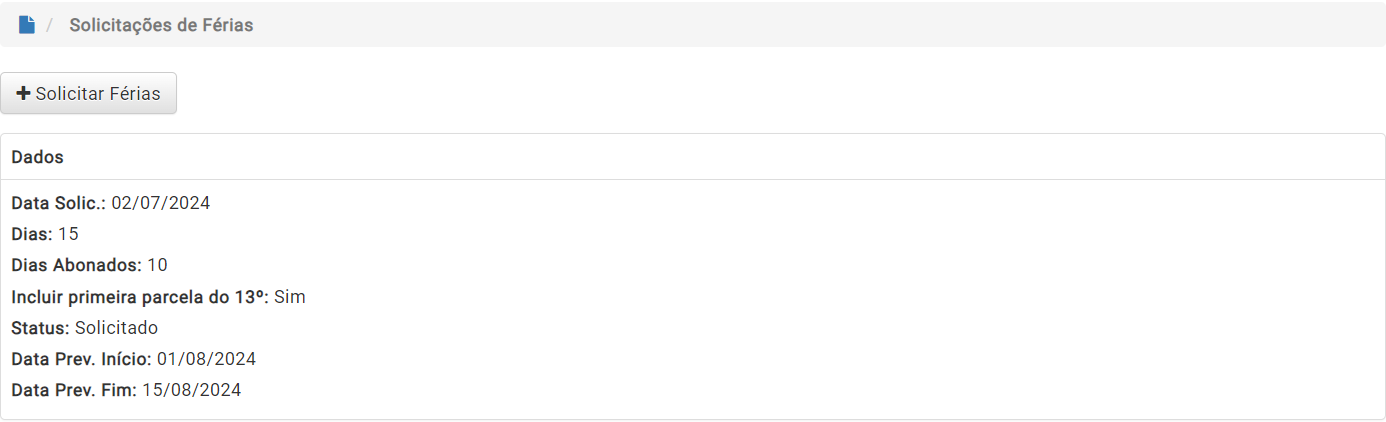Click the Incluir primeira parcela do 13º label
The height and width of the screenshot is (422, 1386).
(140, 297)
